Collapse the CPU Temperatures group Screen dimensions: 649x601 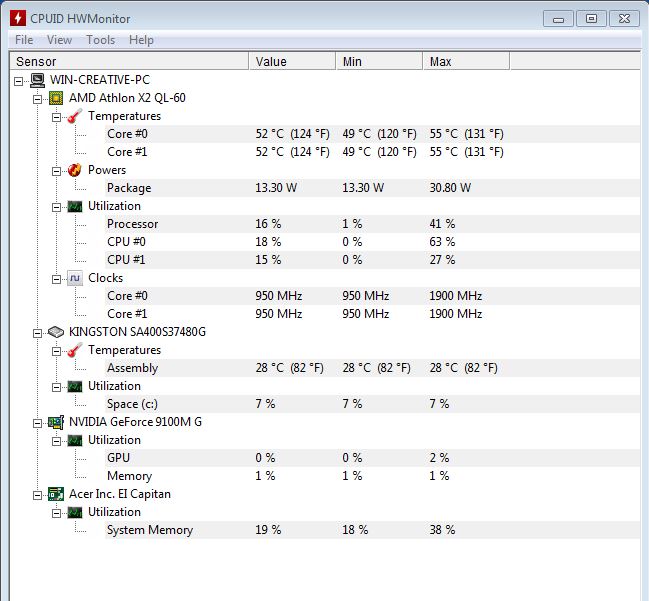click(57, 118)
